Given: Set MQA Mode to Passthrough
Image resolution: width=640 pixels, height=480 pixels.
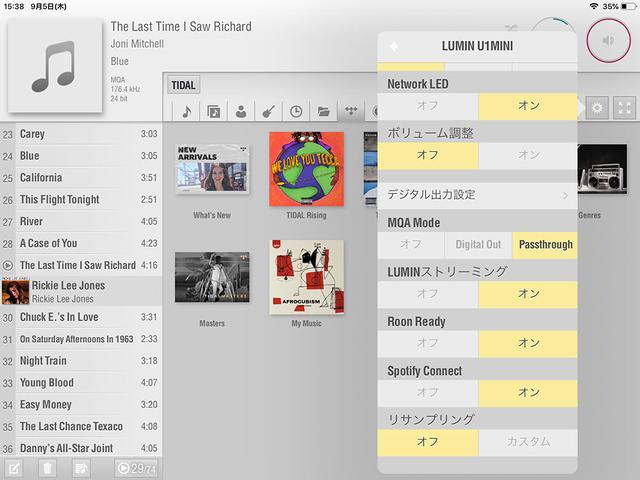Looking at the screenshot, I should pos(545,244).
